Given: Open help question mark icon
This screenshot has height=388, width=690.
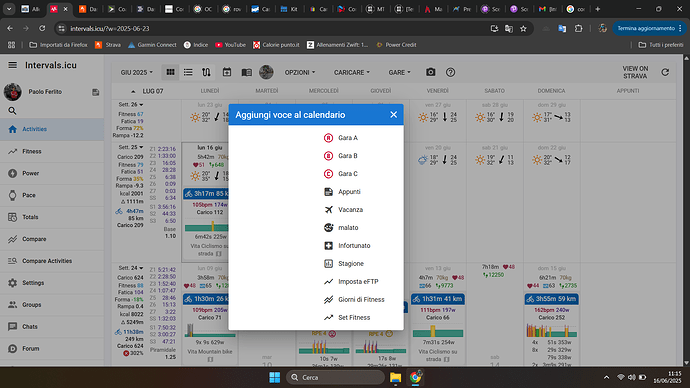Looking at the screenshot, I should point(450,72).
